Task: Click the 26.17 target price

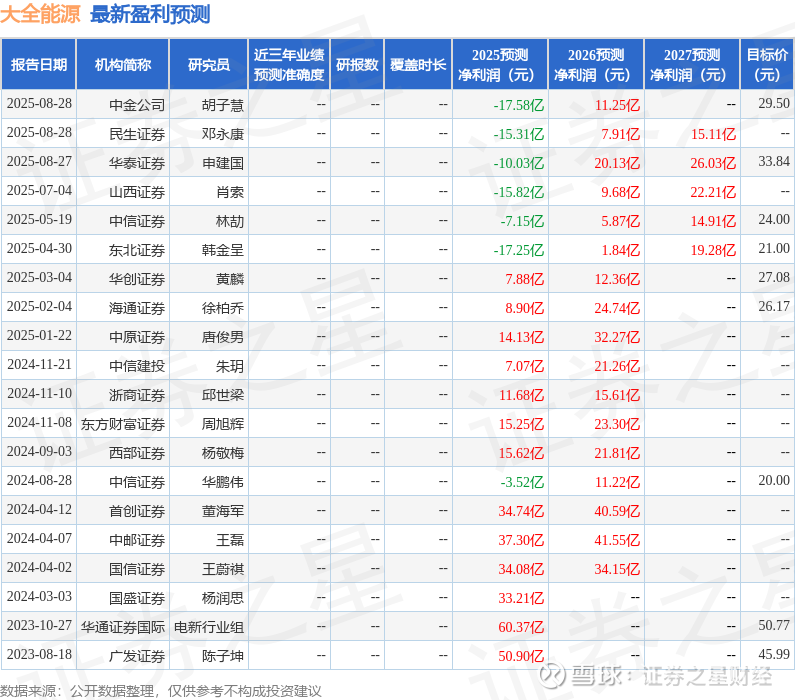Action: tap(774, 306)
